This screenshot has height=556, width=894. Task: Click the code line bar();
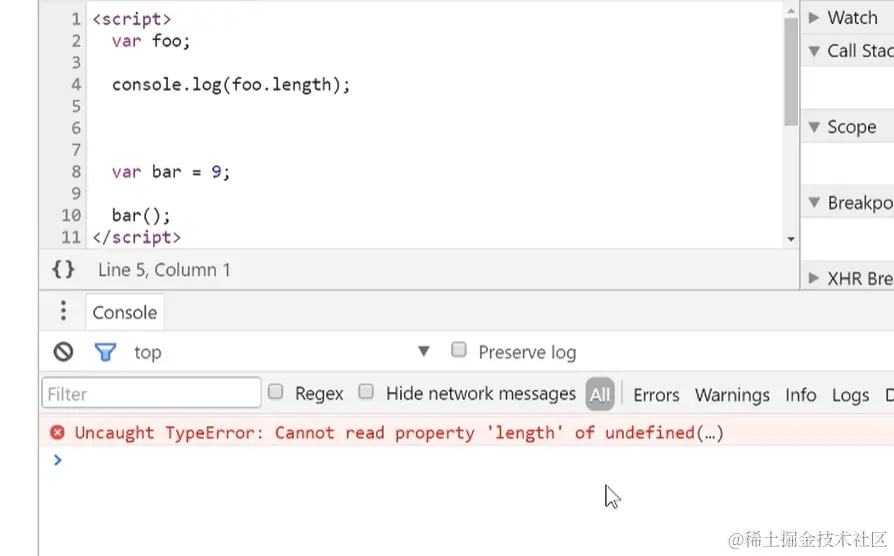(x=141, y=216)
